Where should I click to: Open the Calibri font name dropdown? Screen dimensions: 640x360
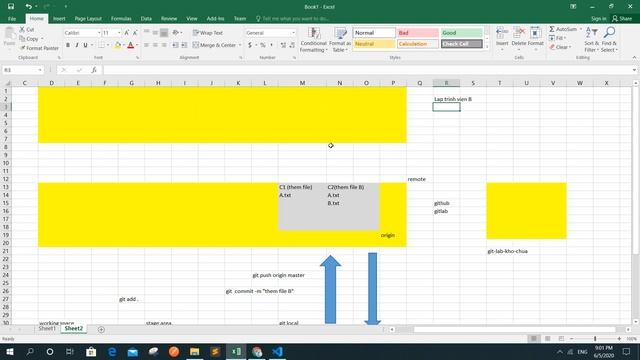pos(98,33)
